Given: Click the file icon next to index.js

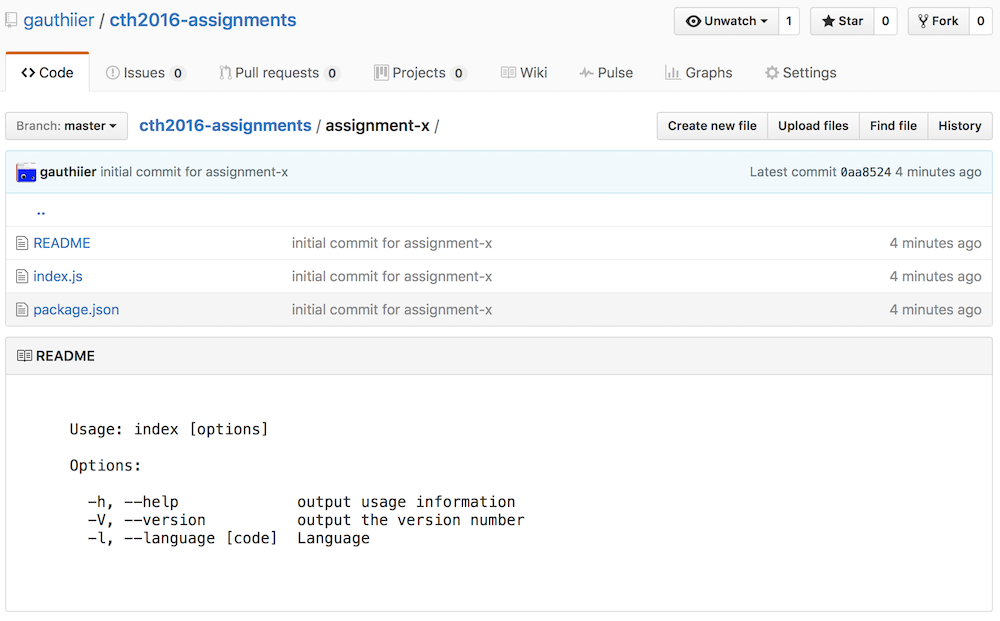Looking at the screenshot, I should tap(22, 276).
